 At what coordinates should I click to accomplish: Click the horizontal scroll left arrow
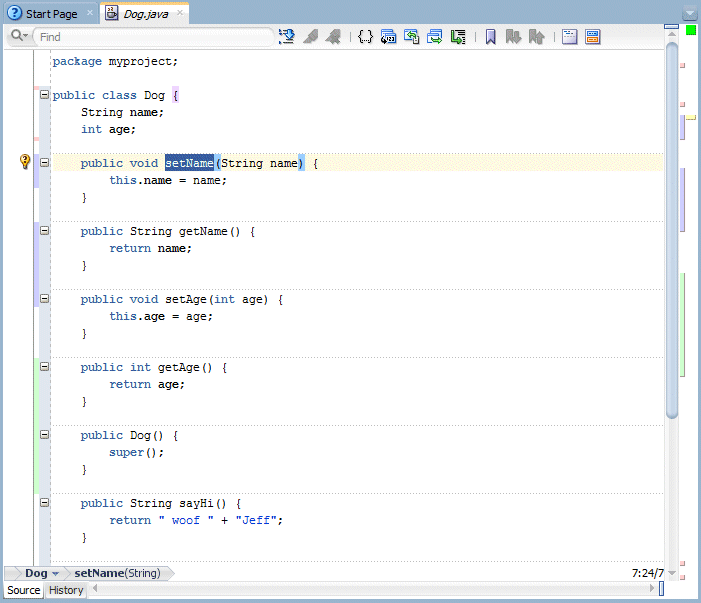click(x=95, y=589)
